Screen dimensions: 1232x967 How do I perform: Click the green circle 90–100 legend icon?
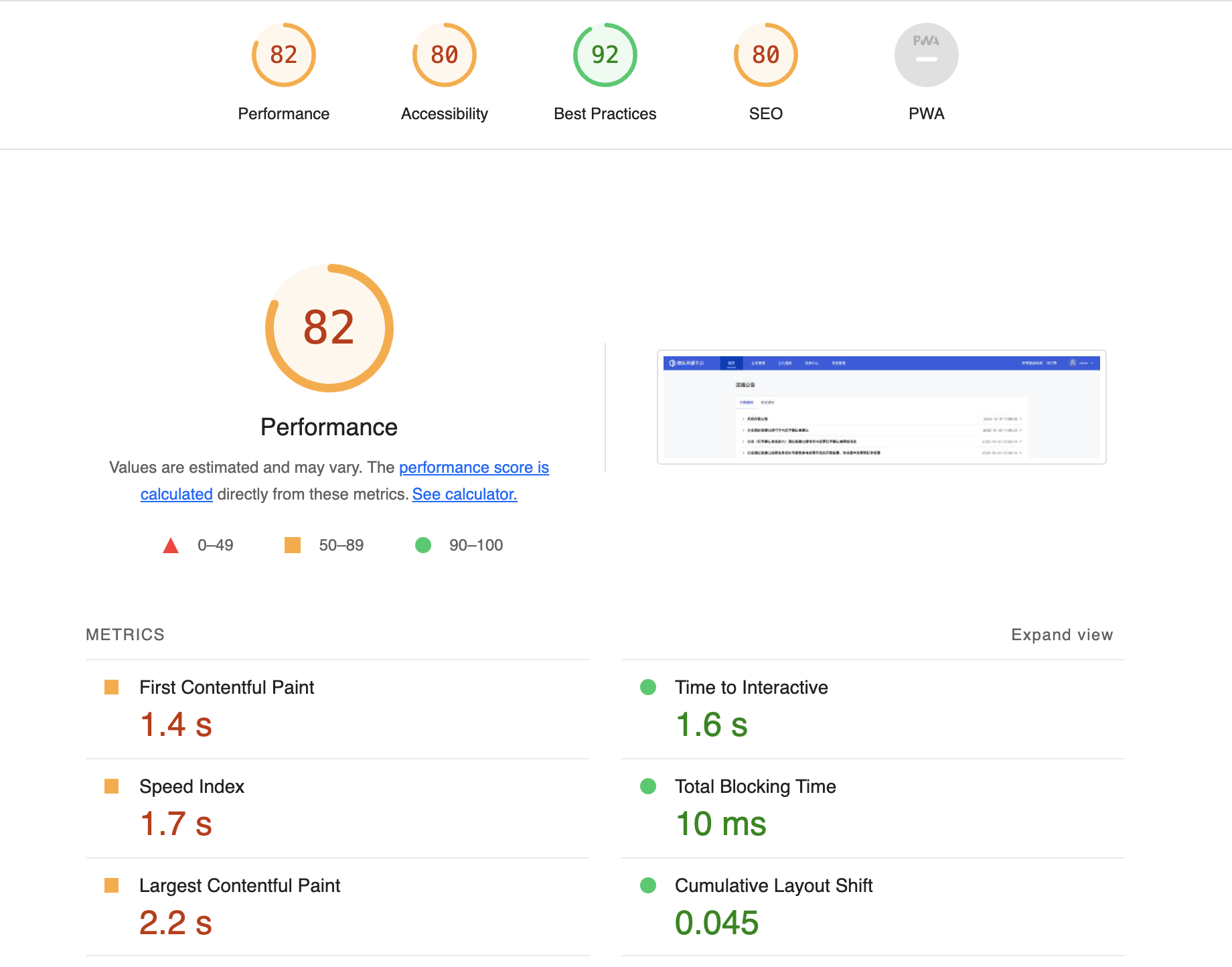423,545
